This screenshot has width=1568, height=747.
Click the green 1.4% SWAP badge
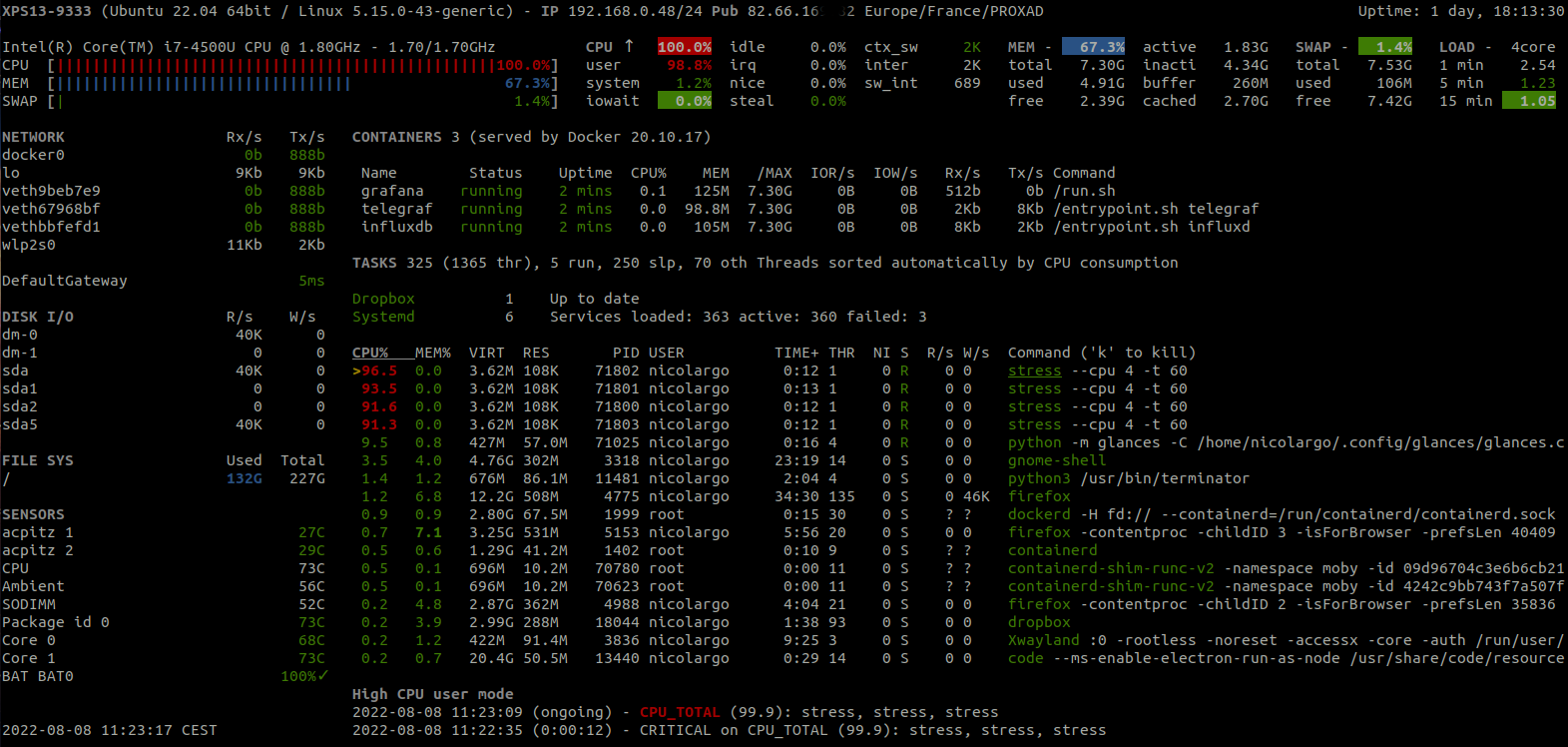click(x=1385, y=47)
